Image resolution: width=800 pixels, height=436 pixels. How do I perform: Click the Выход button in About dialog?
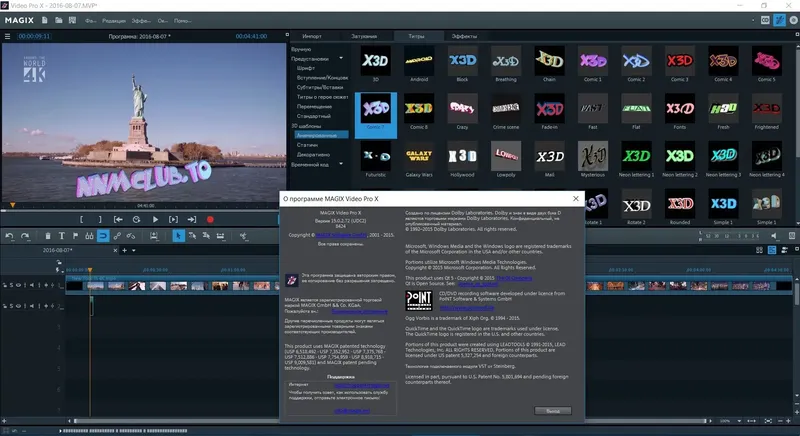pyautogui.click(x=553, y=411)
